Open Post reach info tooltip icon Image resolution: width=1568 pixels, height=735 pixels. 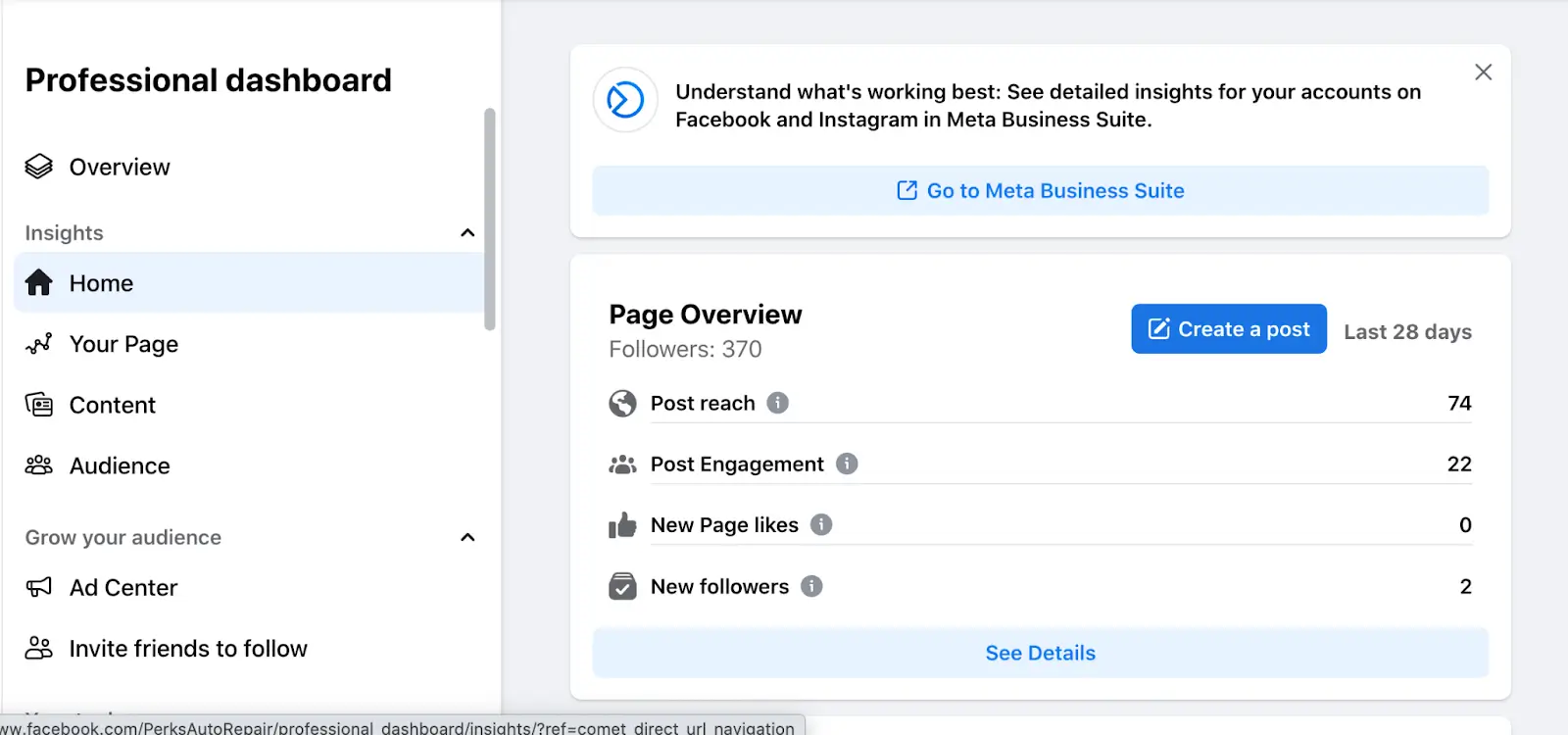(x=778, y=403)
